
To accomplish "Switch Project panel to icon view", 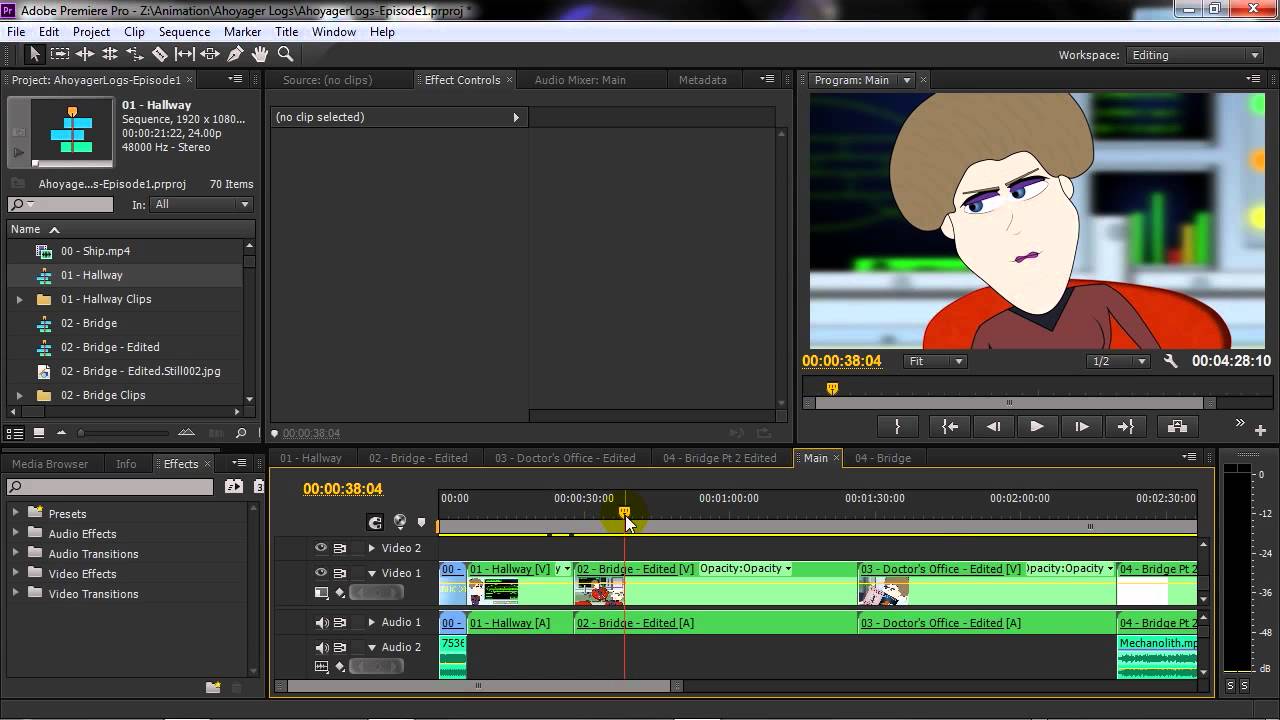I will (x=39, y=433).
